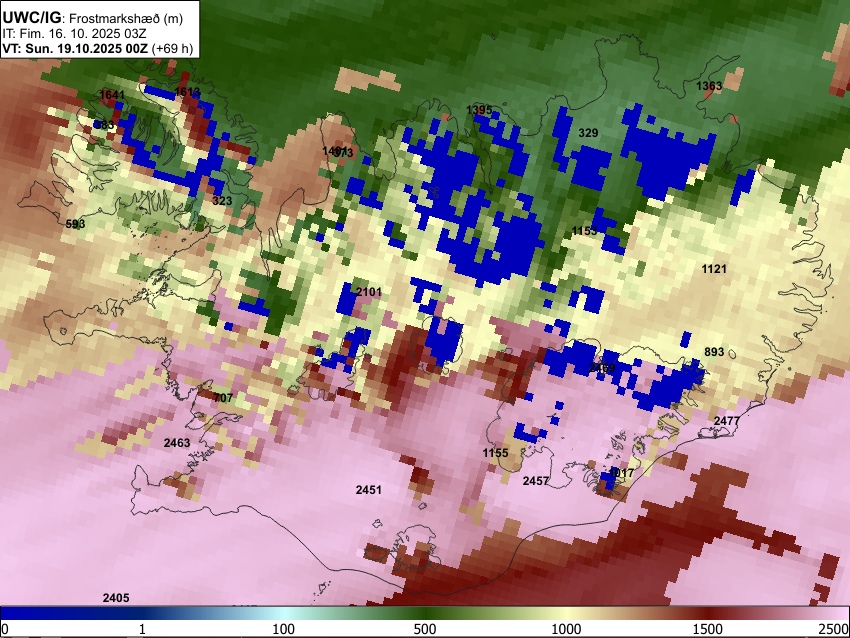The height and width of the screenshot is (638, 850).
Task: Select the station value 893
Action: [714, 352]
